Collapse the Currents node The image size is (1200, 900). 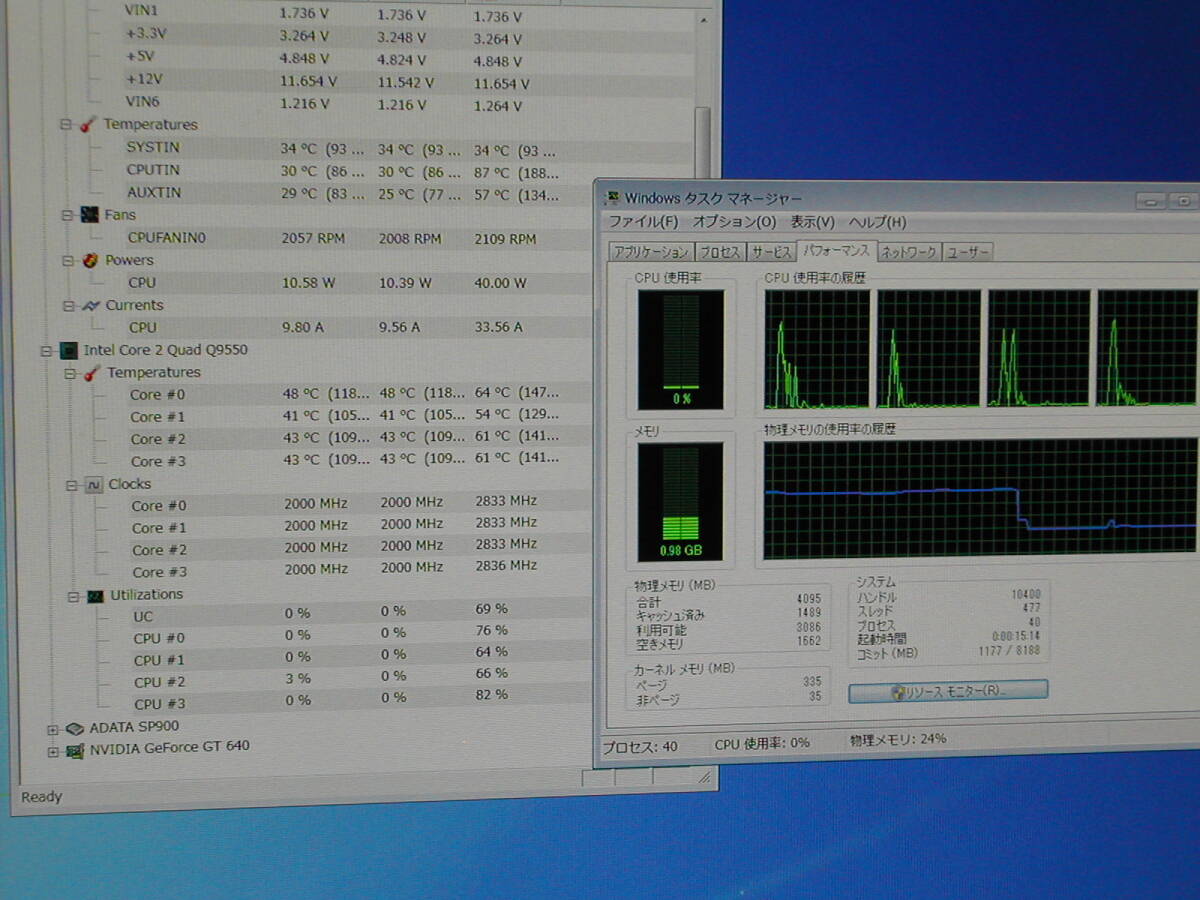69,306
